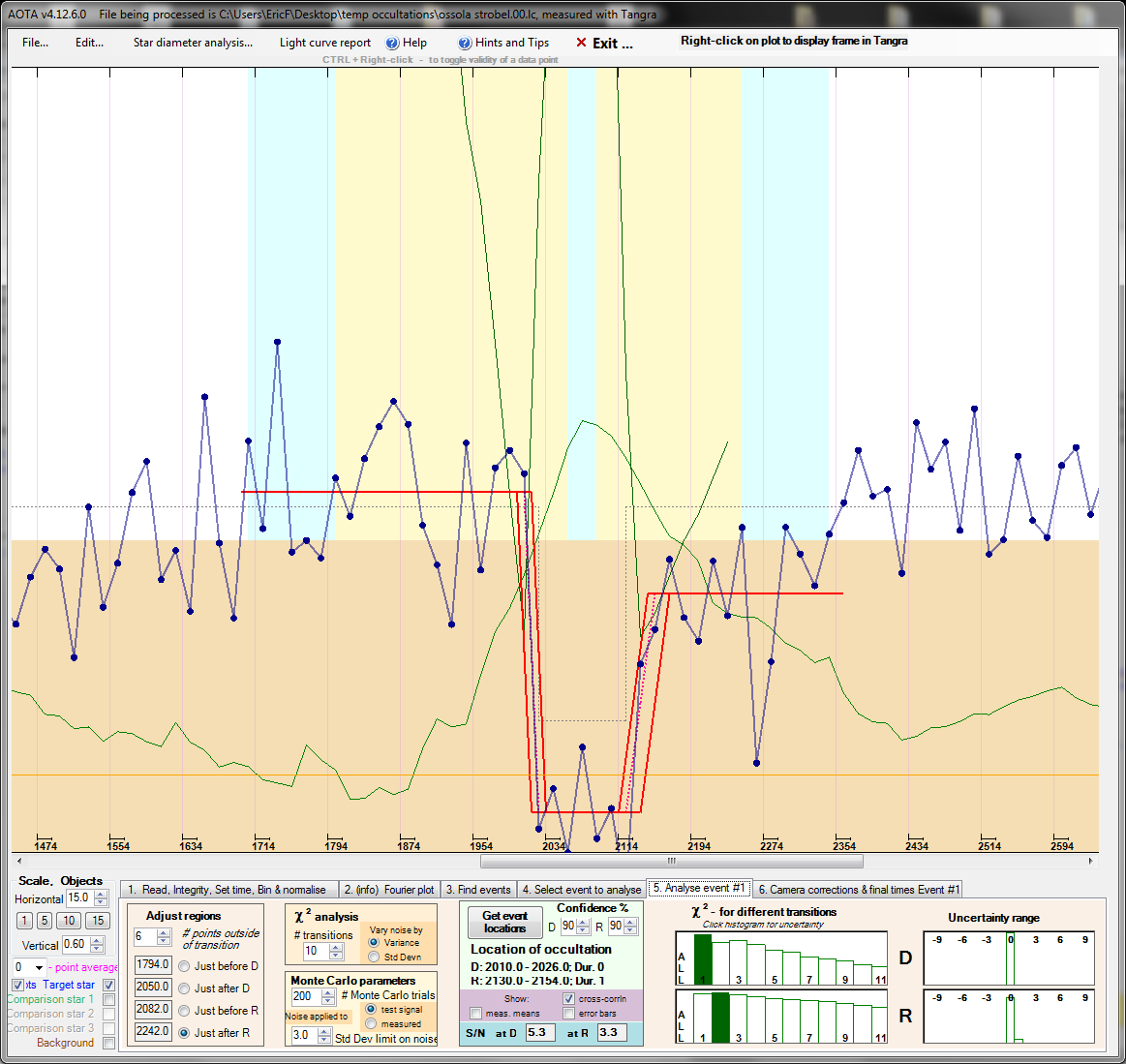Image resolution: width=1126 pixels, height=1064 pixels.
Task: Enable the Comparison star 2 checkbox
Action: click(109, 1014)
